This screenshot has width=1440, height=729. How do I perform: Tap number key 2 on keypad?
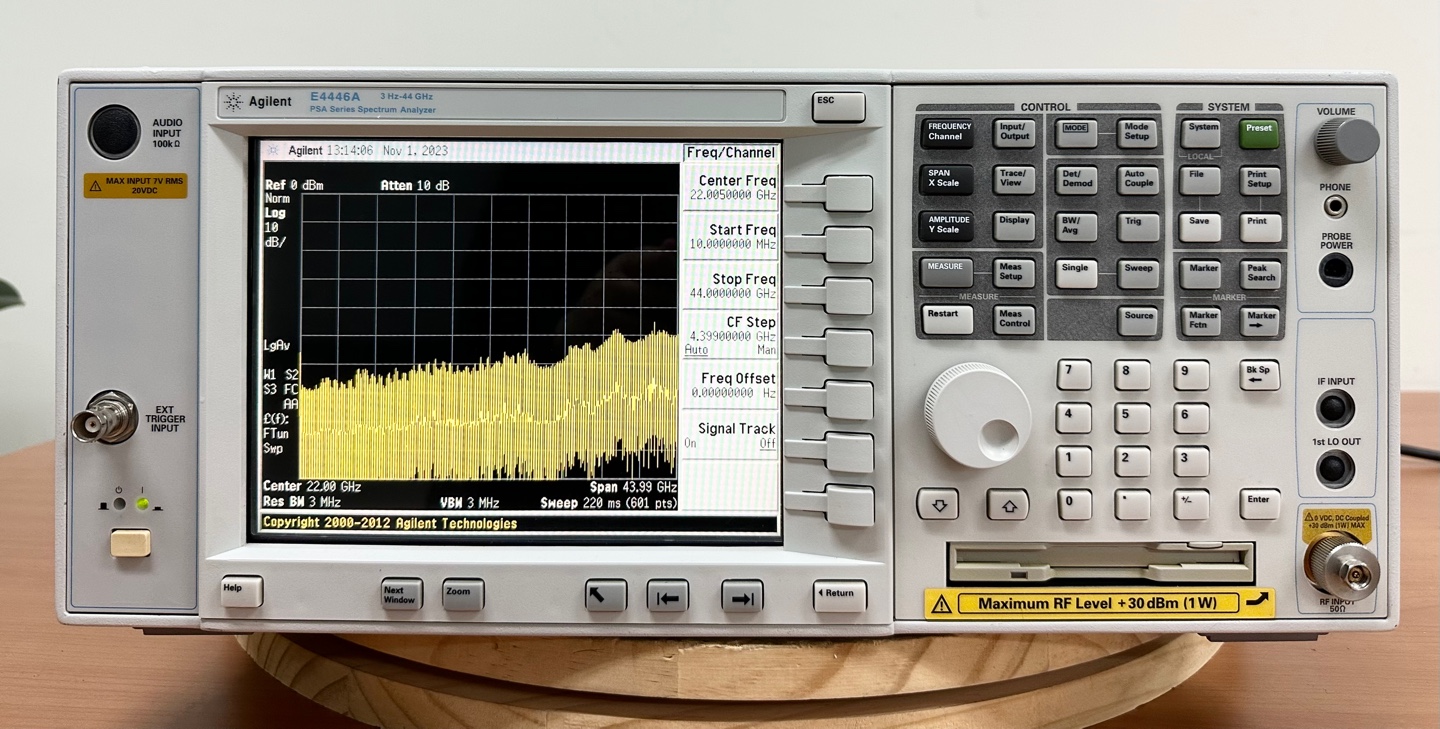1132,461
